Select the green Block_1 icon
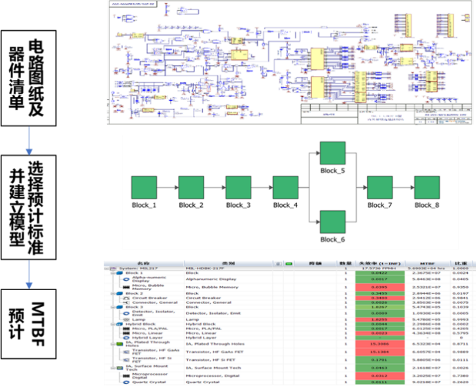476x386 pixels. 144,188
